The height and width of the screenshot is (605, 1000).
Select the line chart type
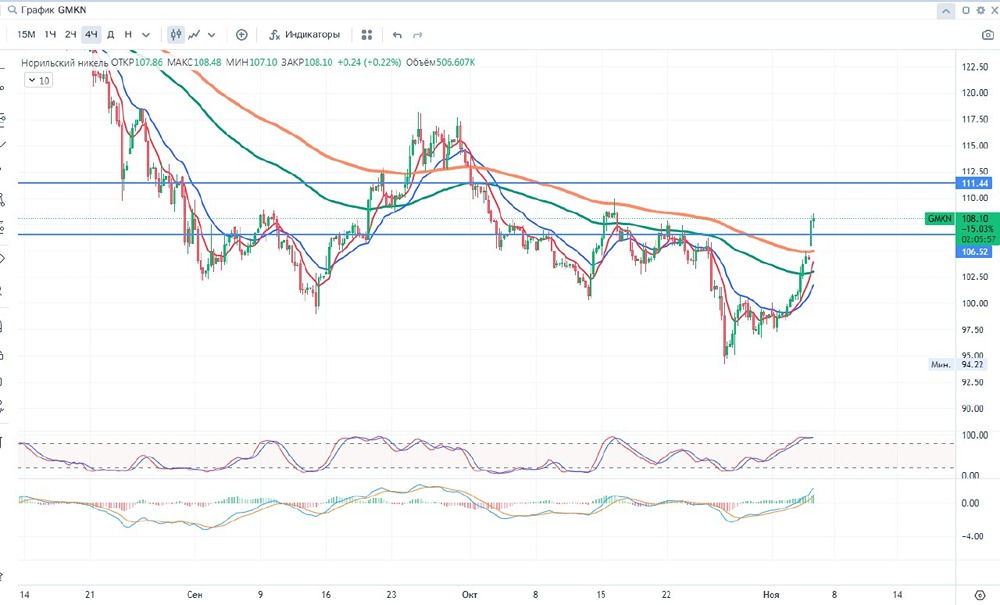point(195,34)
